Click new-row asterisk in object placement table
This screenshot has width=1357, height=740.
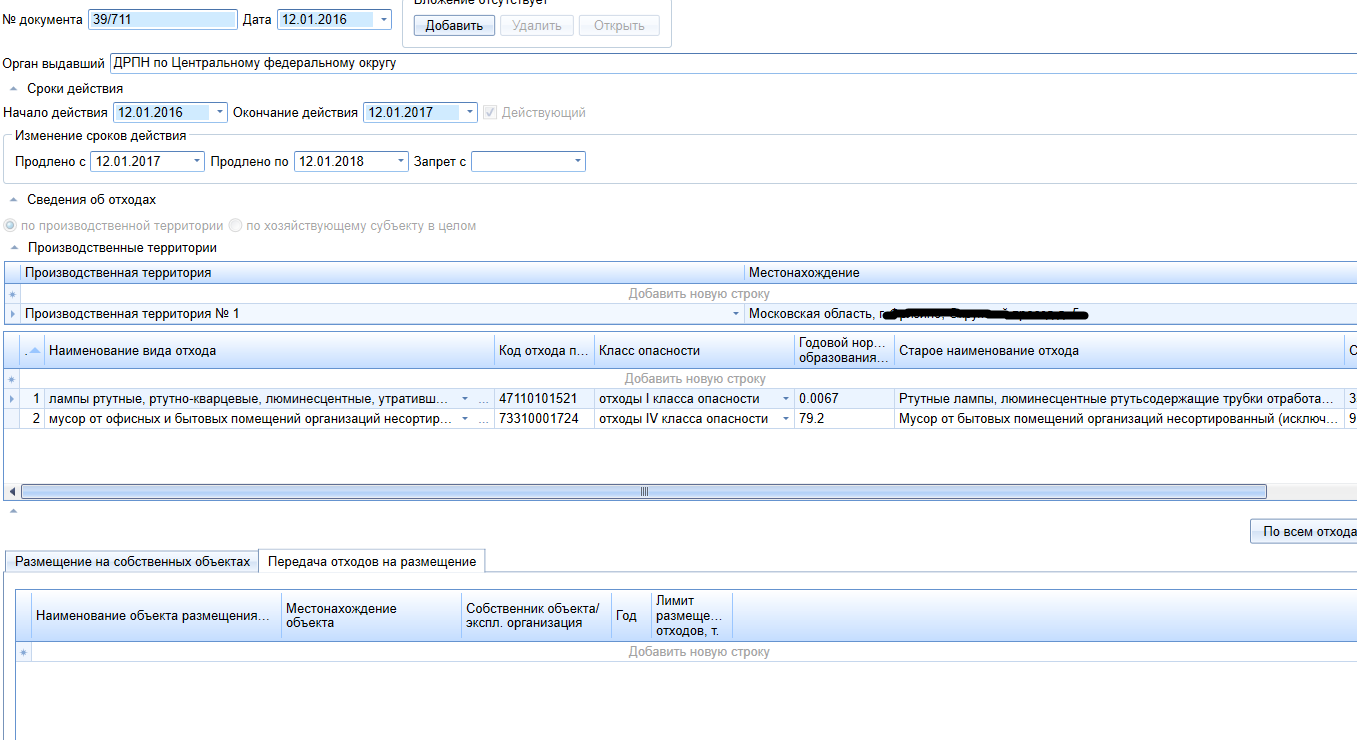coord(24,652)
